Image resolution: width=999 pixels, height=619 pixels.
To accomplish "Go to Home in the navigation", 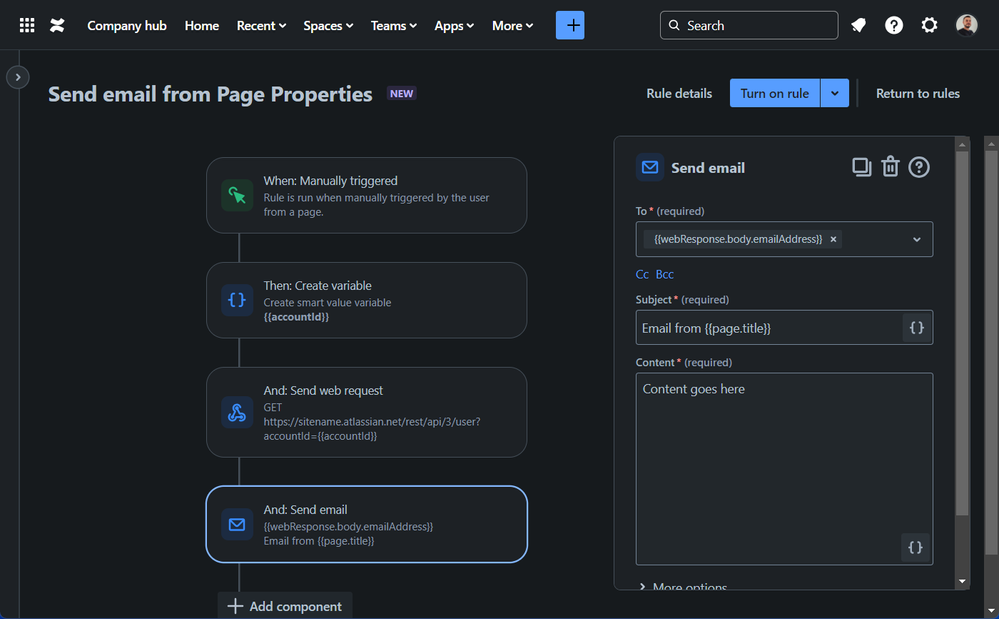I will click(202, 25).
